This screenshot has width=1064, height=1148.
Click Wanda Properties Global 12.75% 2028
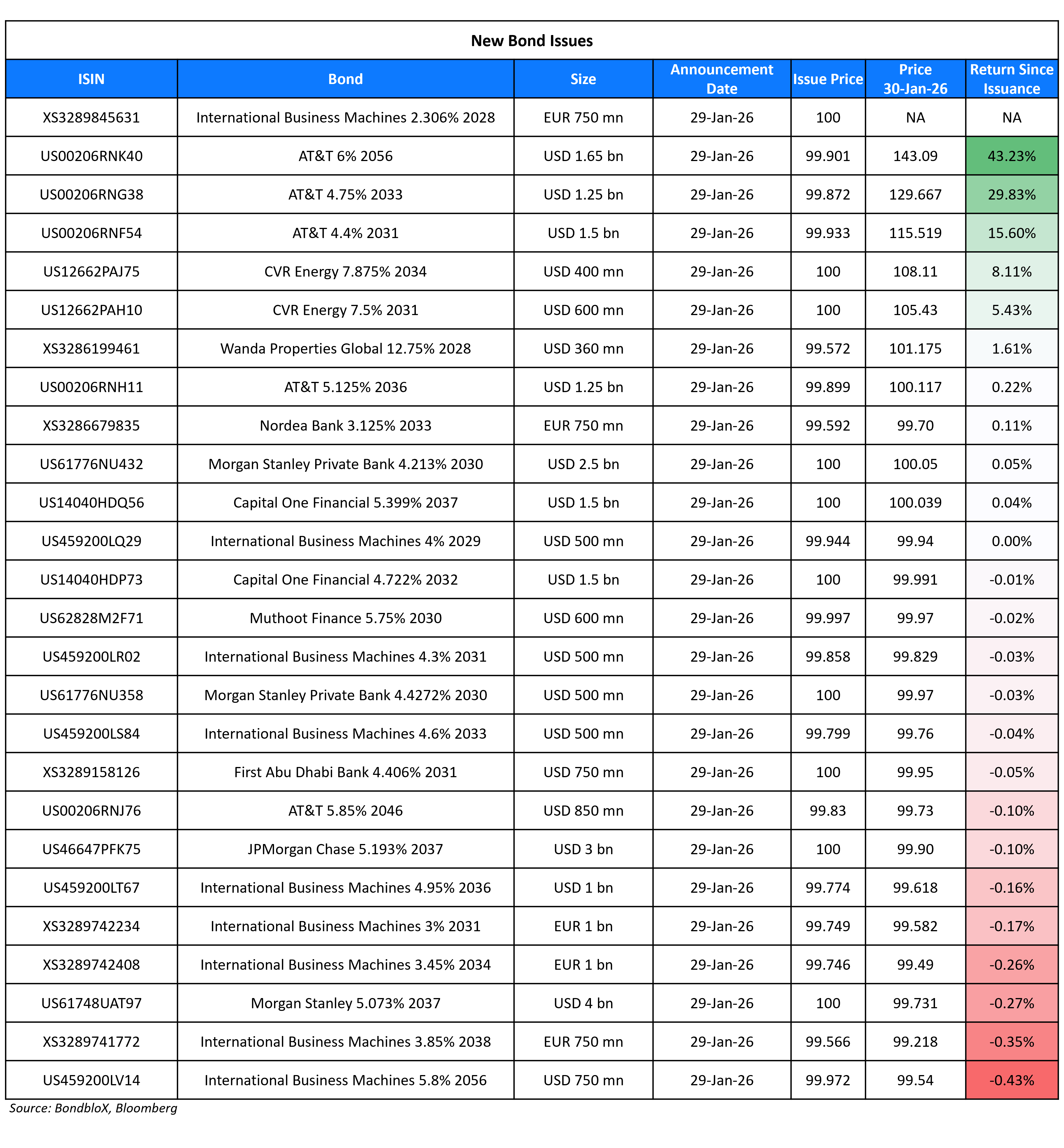(346, 349)
